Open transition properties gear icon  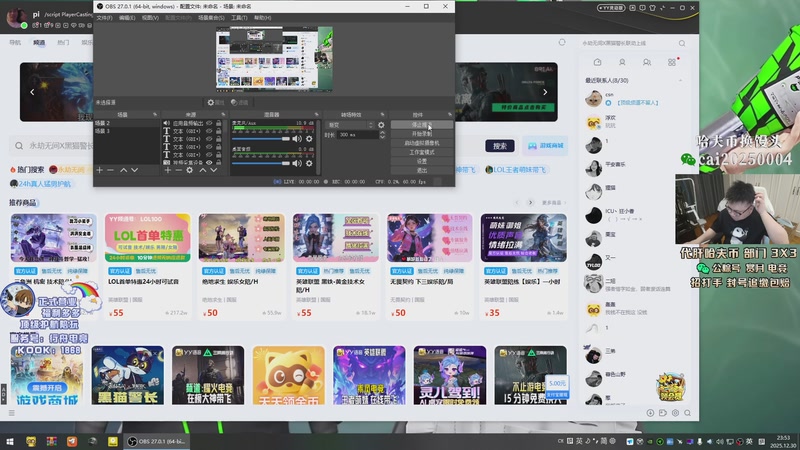[x=381, y=125]
